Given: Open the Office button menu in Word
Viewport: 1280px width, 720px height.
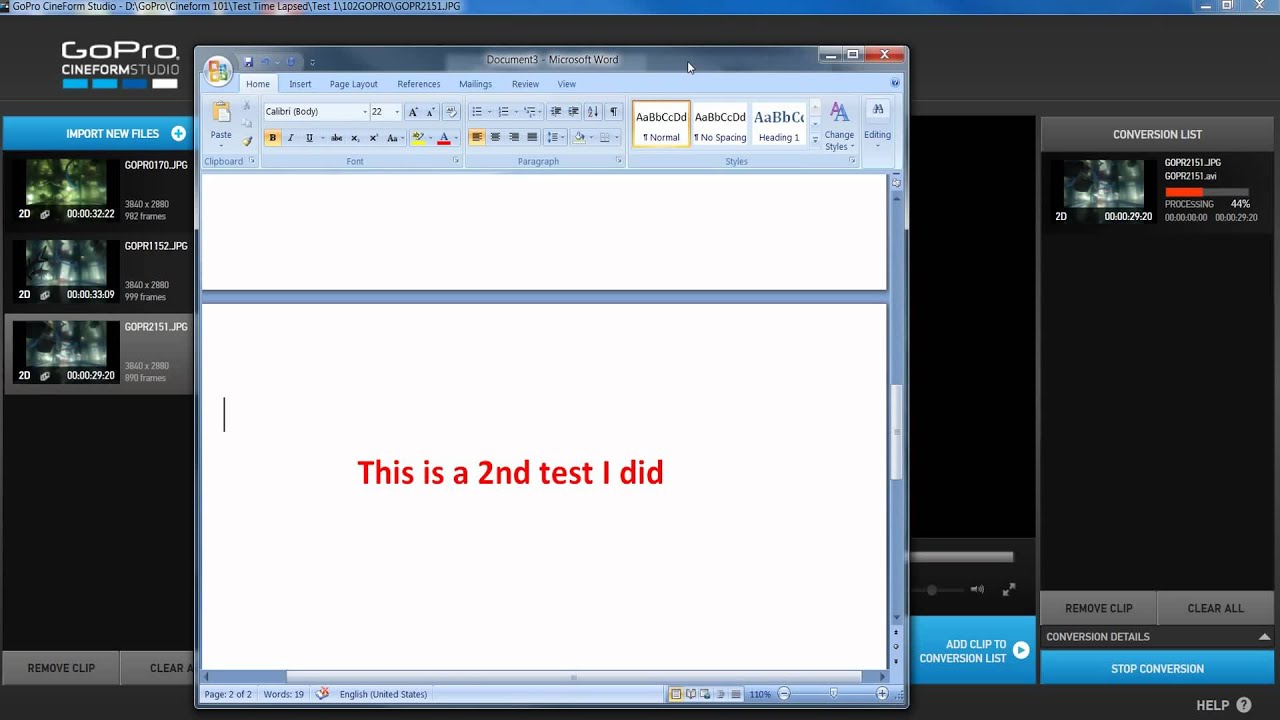Looking at the screenshot, I should tap(217, 71).
